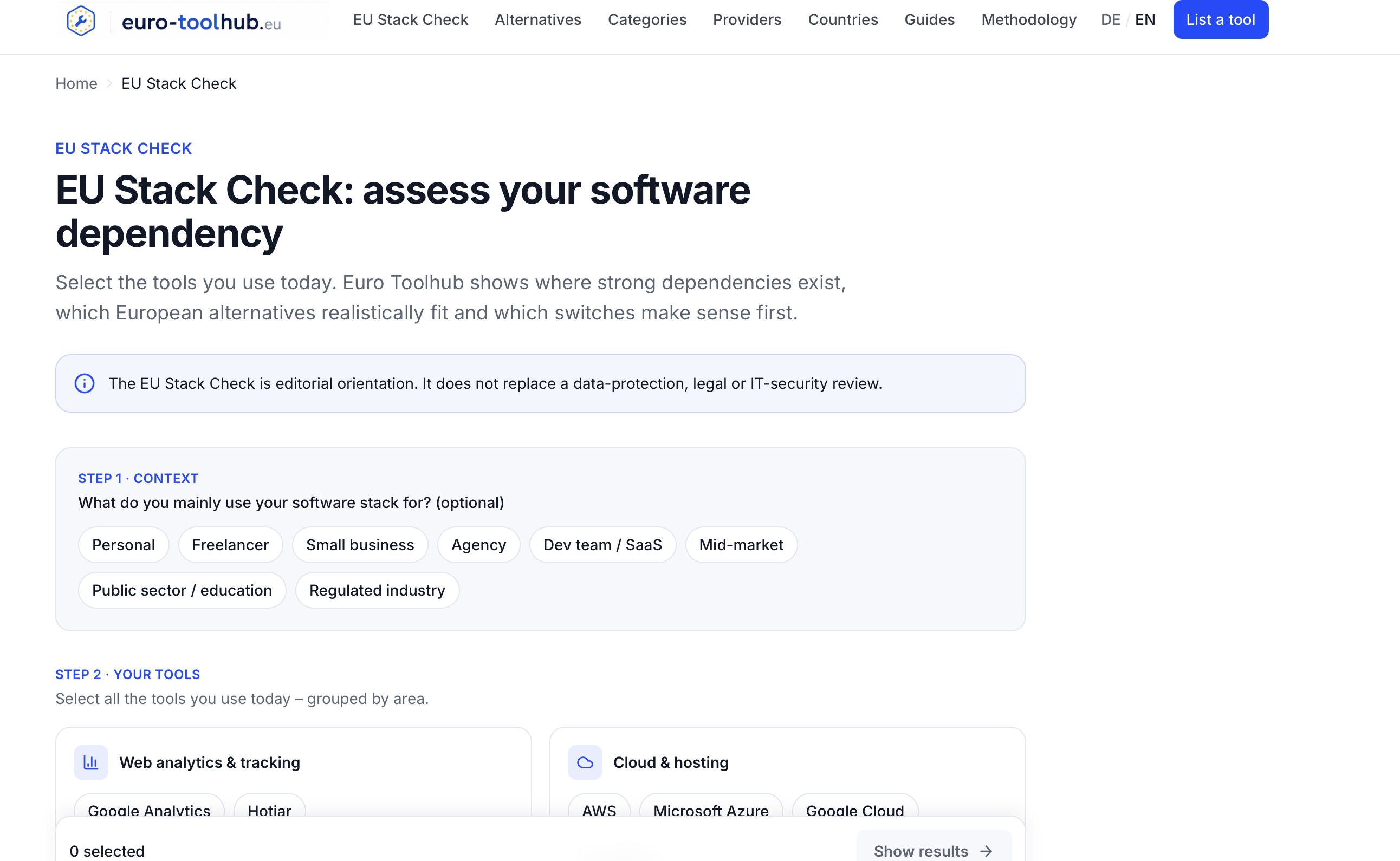Image resolution: width=1400 pixels, height=861 pixels.
Task: Open the Countries nav item
Action: [843, 19]
